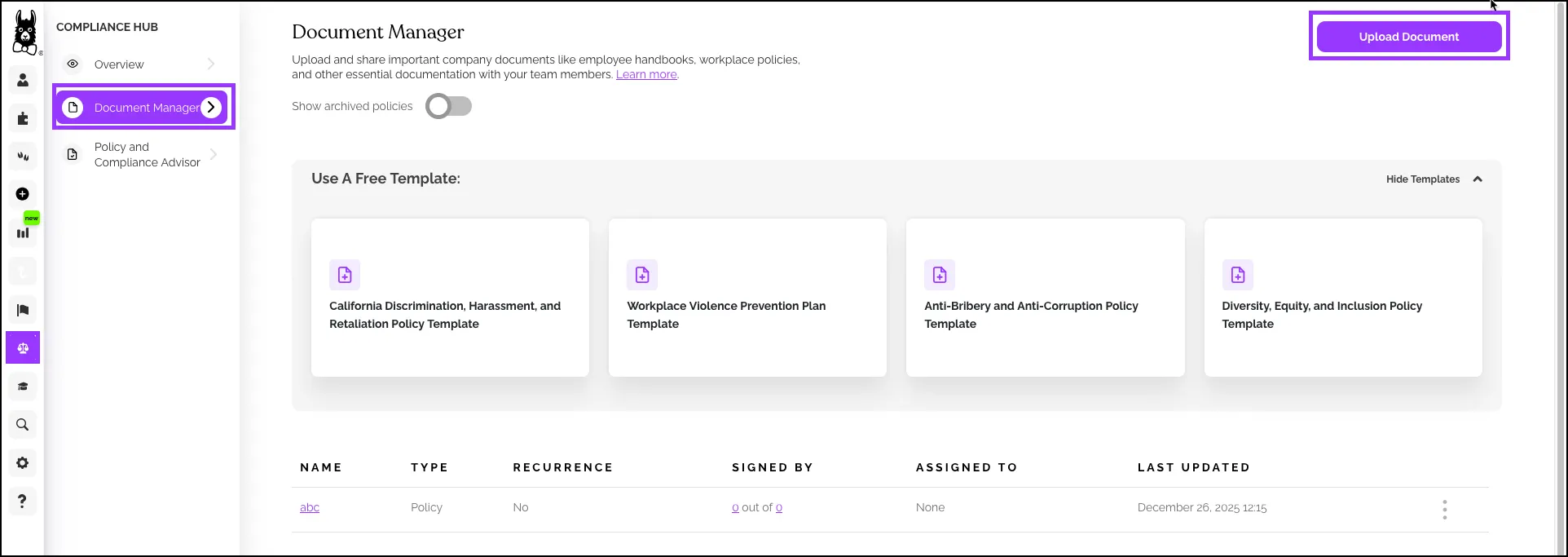
Task: Open the graduation cap learning icon
Action: [x=23, y=387]
